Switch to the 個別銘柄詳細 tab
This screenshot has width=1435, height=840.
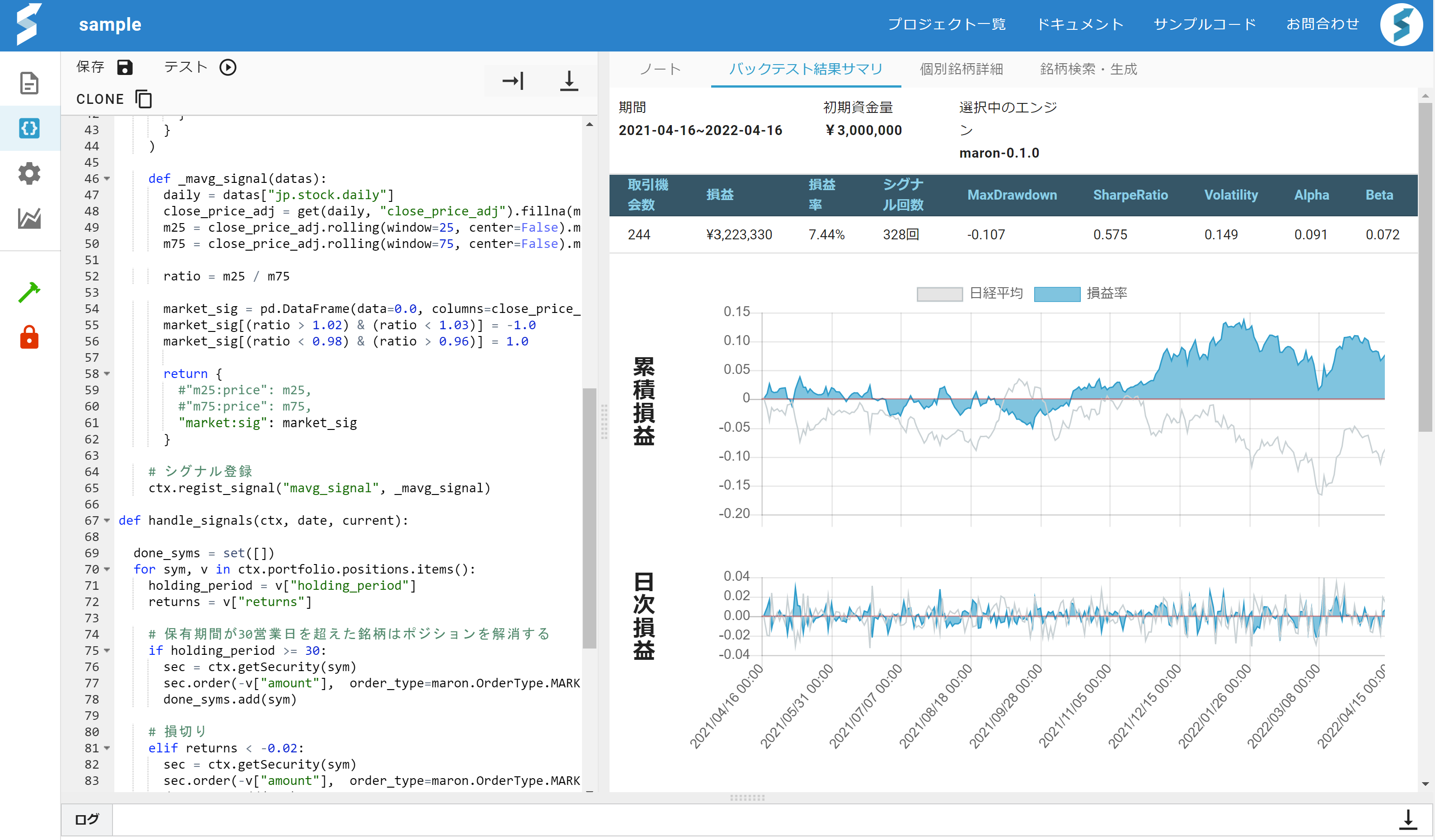click(x=961, y=69)
